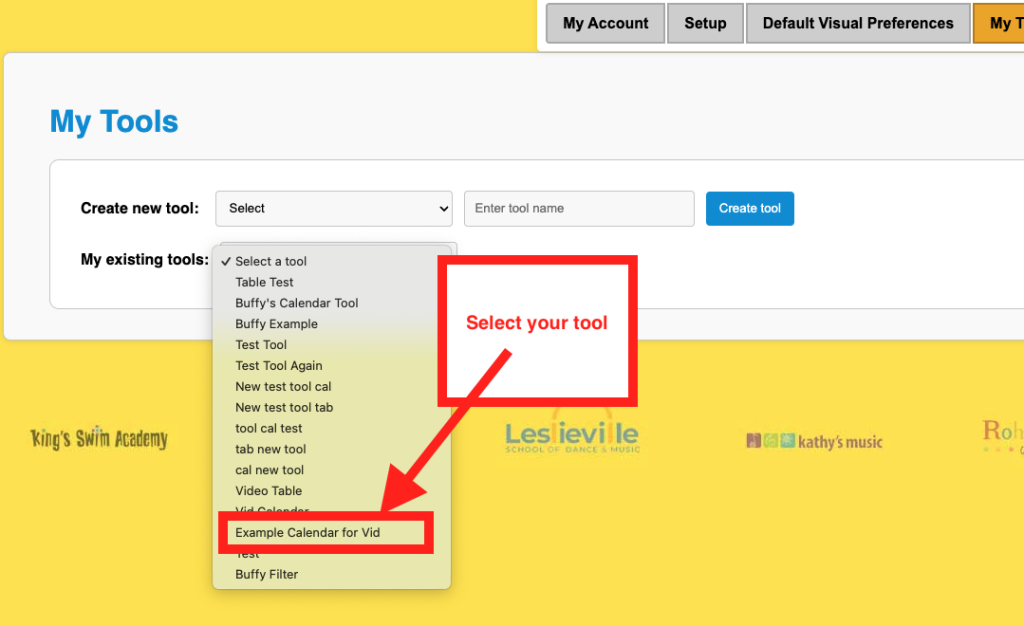Choose the checked Select a tool item
The image size is (1024, 626).
(271, 261)
